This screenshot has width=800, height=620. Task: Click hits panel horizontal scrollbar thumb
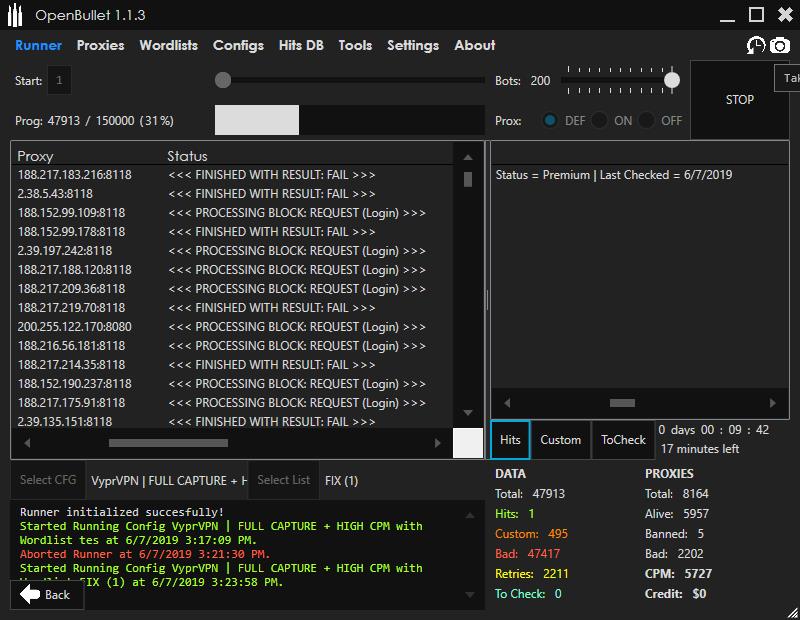(x=622, y=403)
